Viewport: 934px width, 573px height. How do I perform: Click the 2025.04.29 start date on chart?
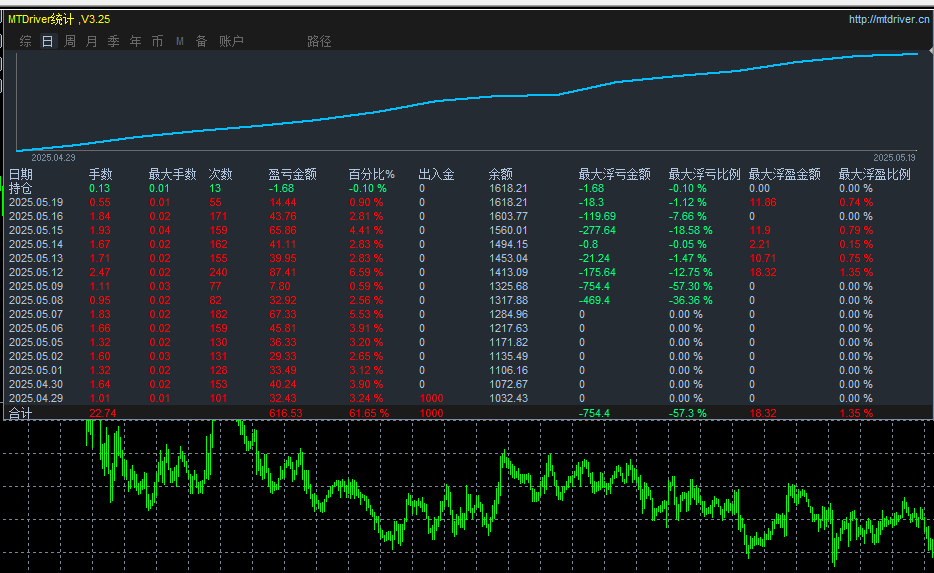point(53,157)
